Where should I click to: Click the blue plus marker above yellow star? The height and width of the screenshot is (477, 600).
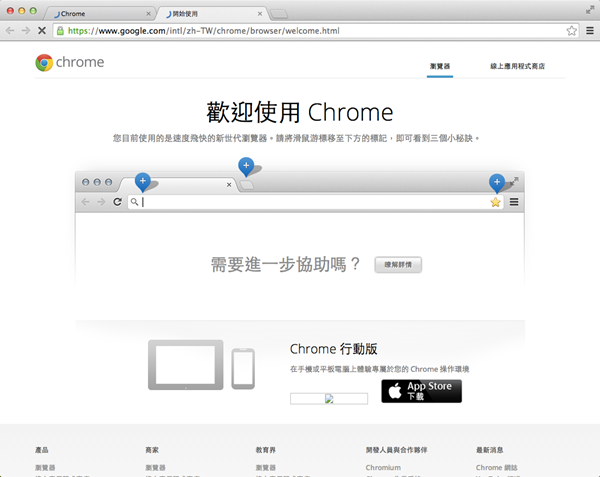497,182
